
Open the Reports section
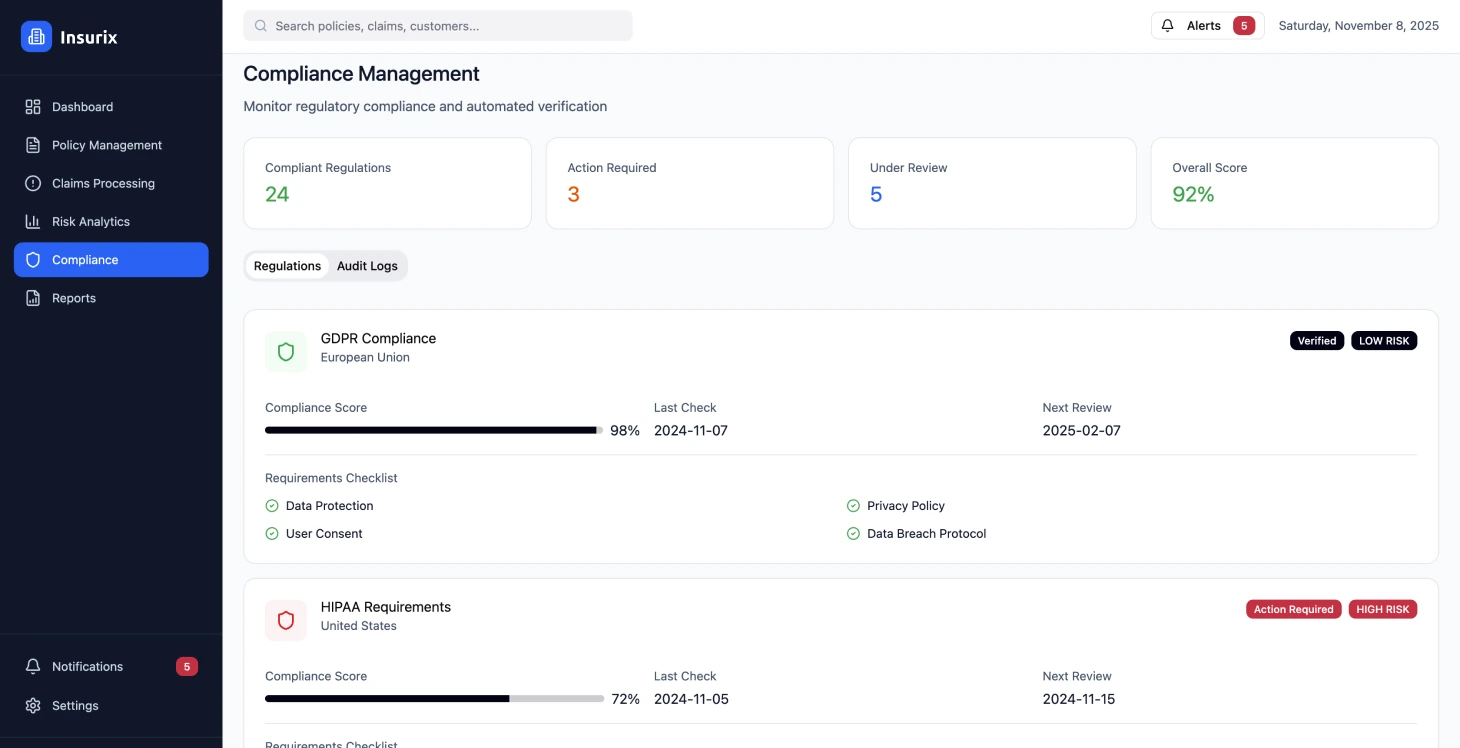click(x=73, y=297)
